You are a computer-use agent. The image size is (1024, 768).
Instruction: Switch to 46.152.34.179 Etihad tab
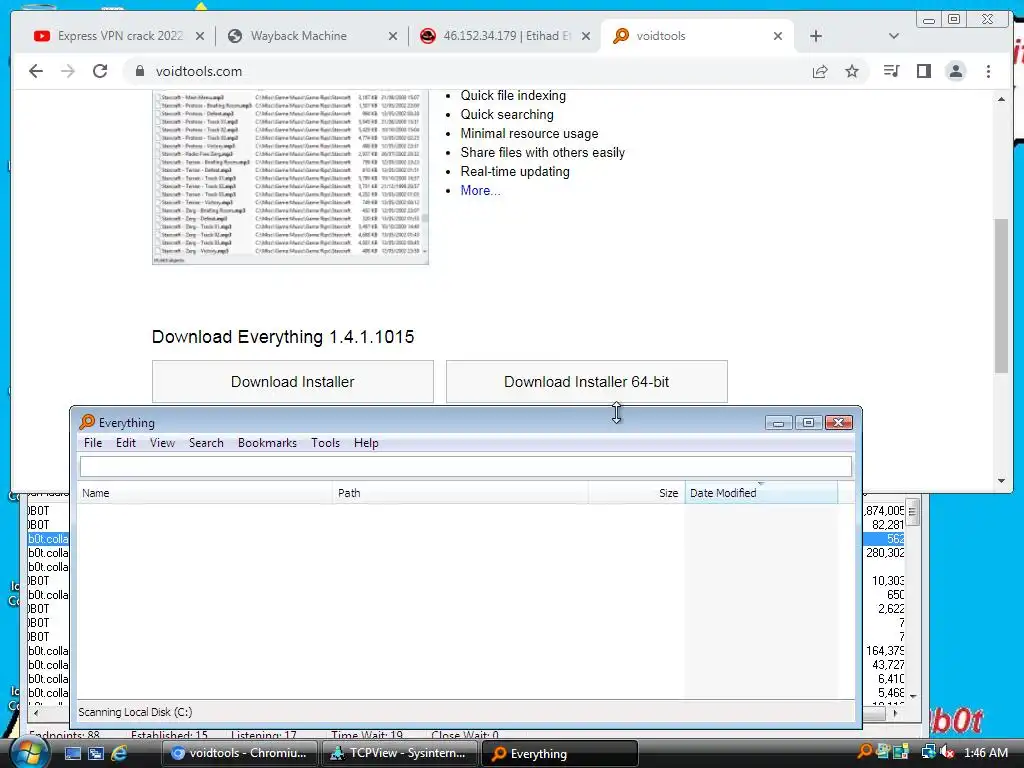pyautogui.click(x=506, y=36)
